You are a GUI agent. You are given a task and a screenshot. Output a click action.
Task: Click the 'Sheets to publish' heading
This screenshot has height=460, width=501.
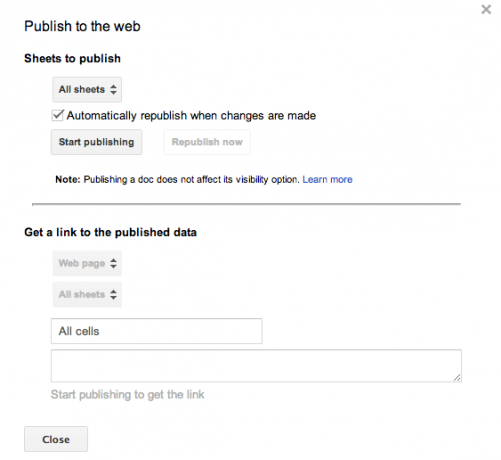click(72, 59)
